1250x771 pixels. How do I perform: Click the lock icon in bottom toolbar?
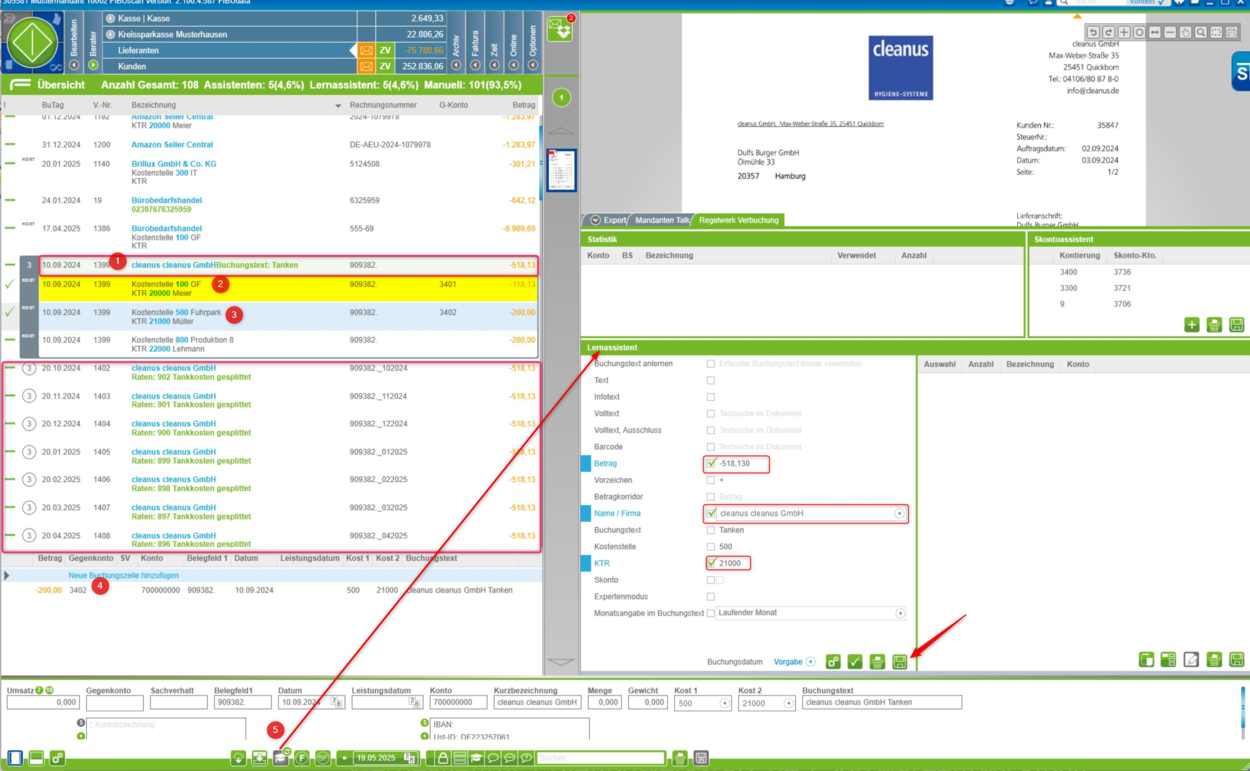[443, 758]
